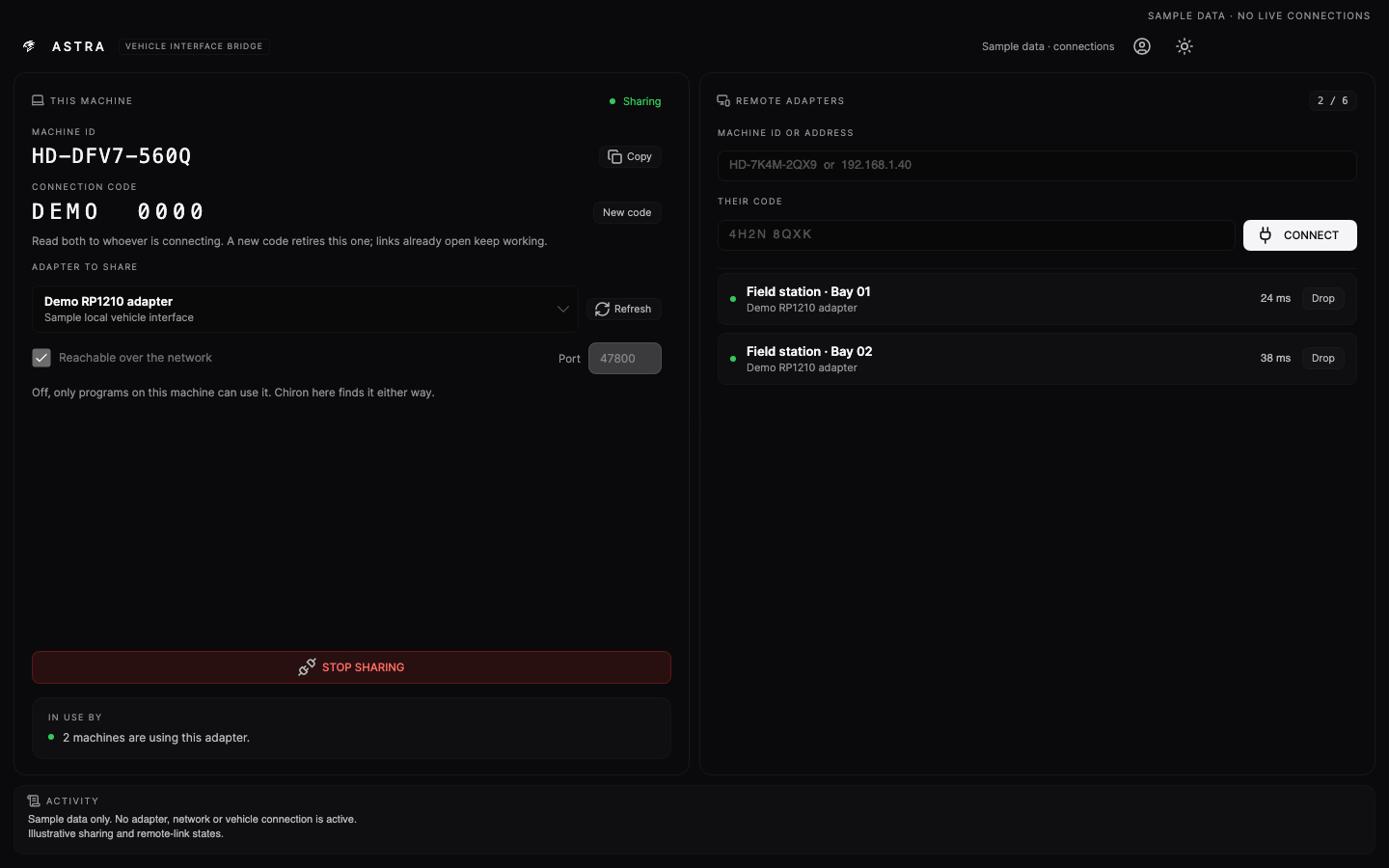Click the 2 / 6 adapter count badge
The image size is (1389, 868).
click(x=1333, y=100)
